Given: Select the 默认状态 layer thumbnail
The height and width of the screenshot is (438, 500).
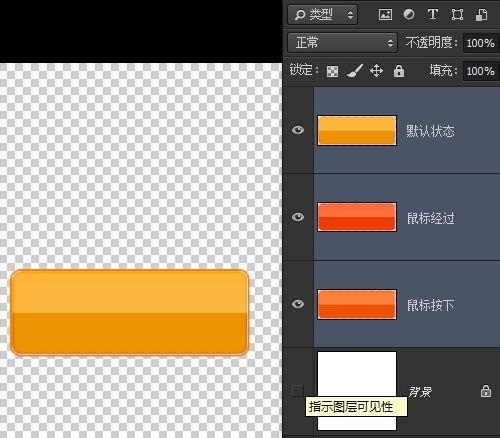Looking at the screenshot, I should (x=357, y=130).
